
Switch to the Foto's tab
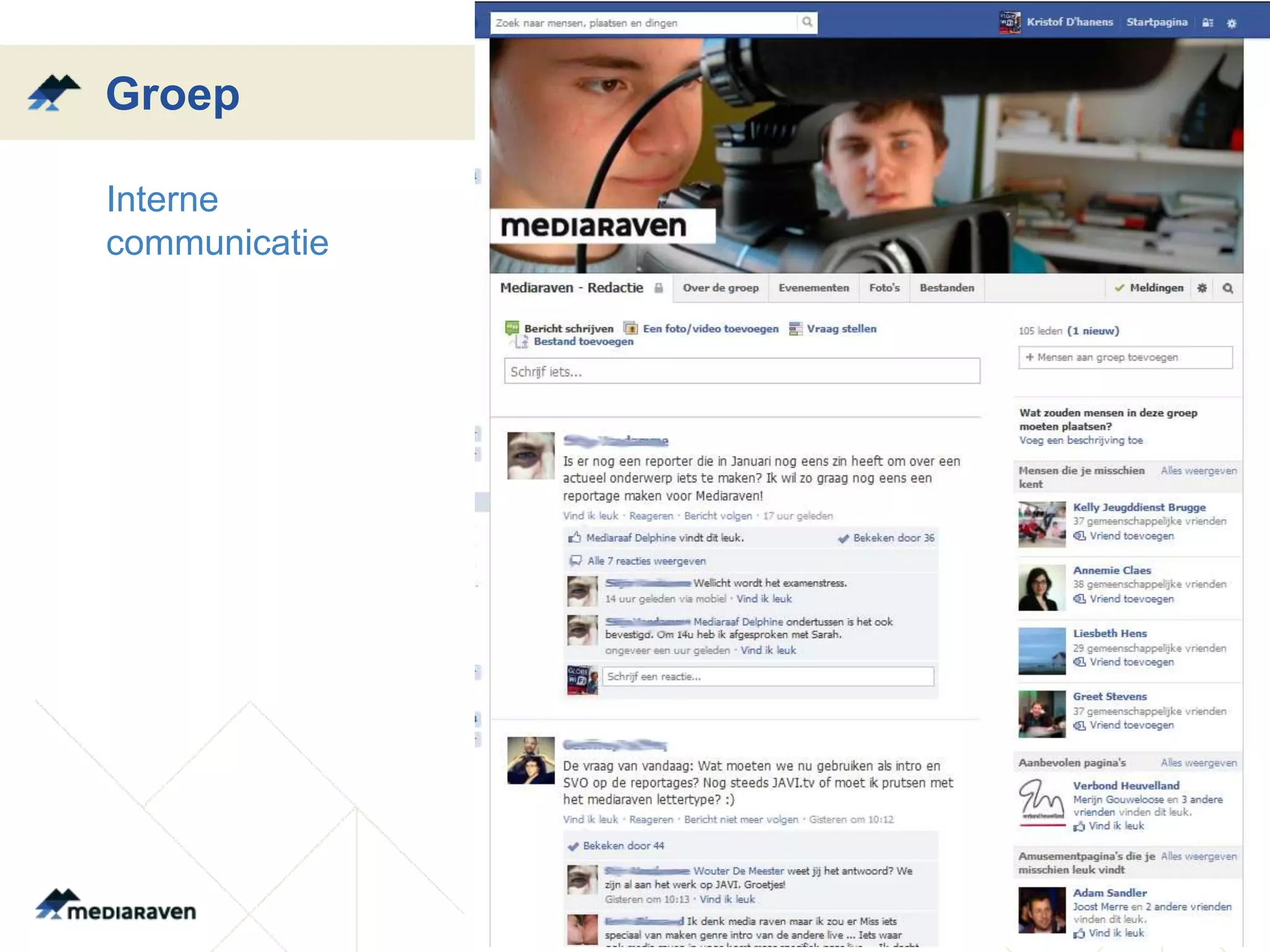pyautogui.click(x=884, y=288)
